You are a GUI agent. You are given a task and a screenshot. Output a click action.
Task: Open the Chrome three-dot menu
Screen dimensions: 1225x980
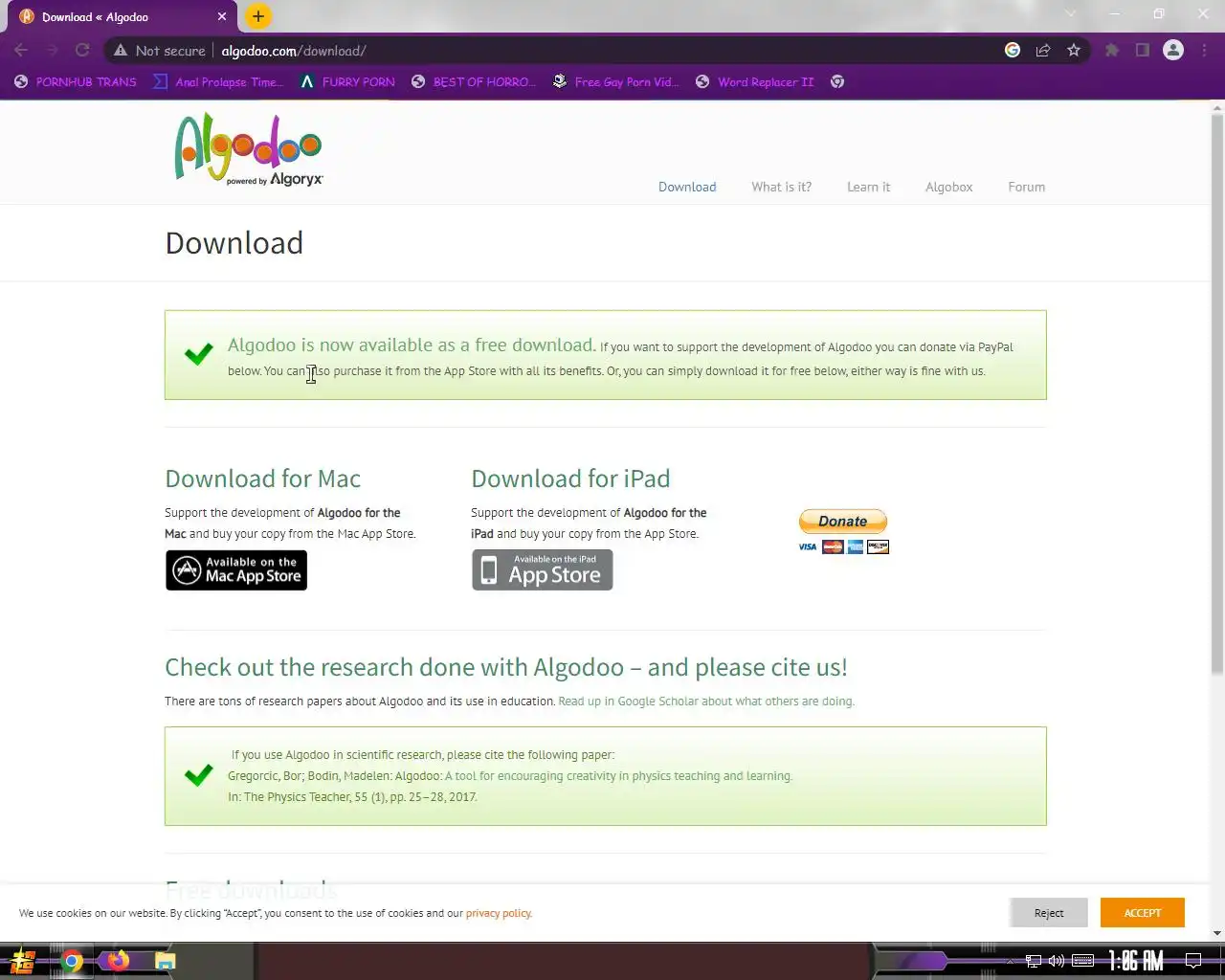[1203, 50]
